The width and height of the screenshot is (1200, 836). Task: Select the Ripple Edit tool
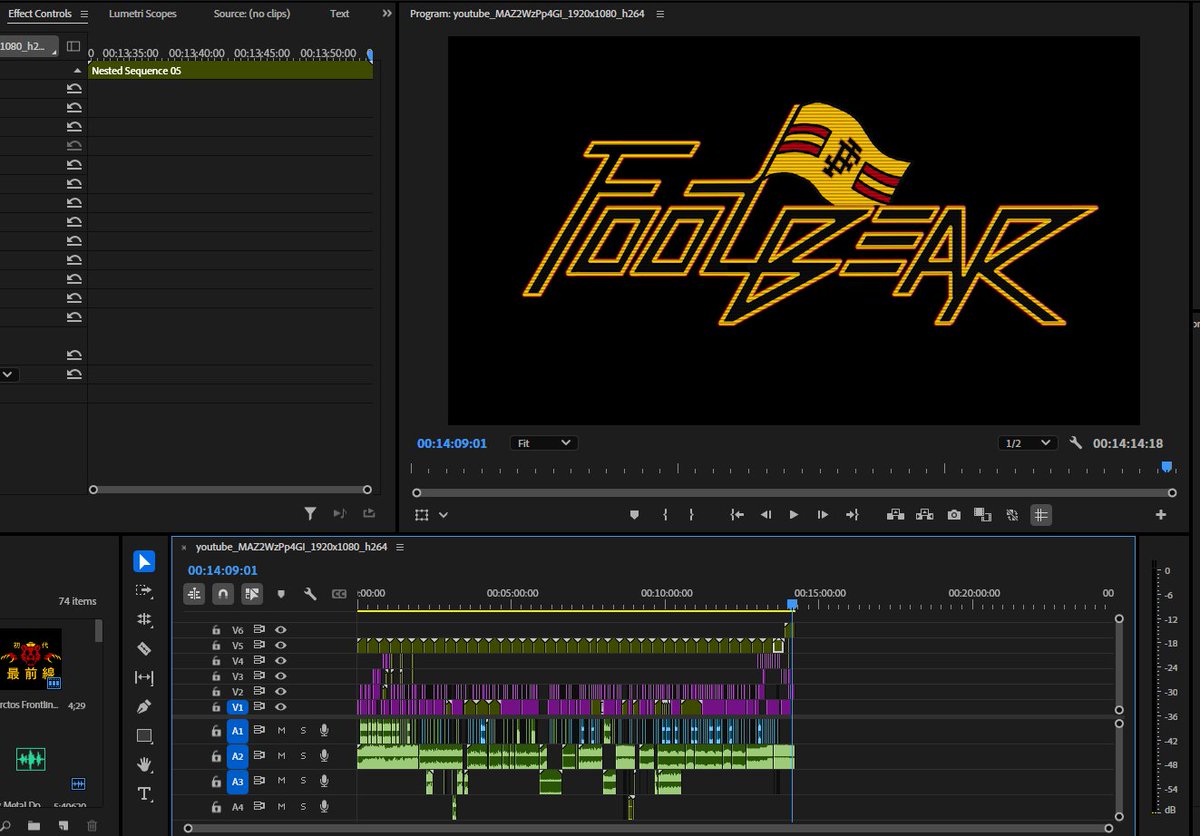click(144, 620)
